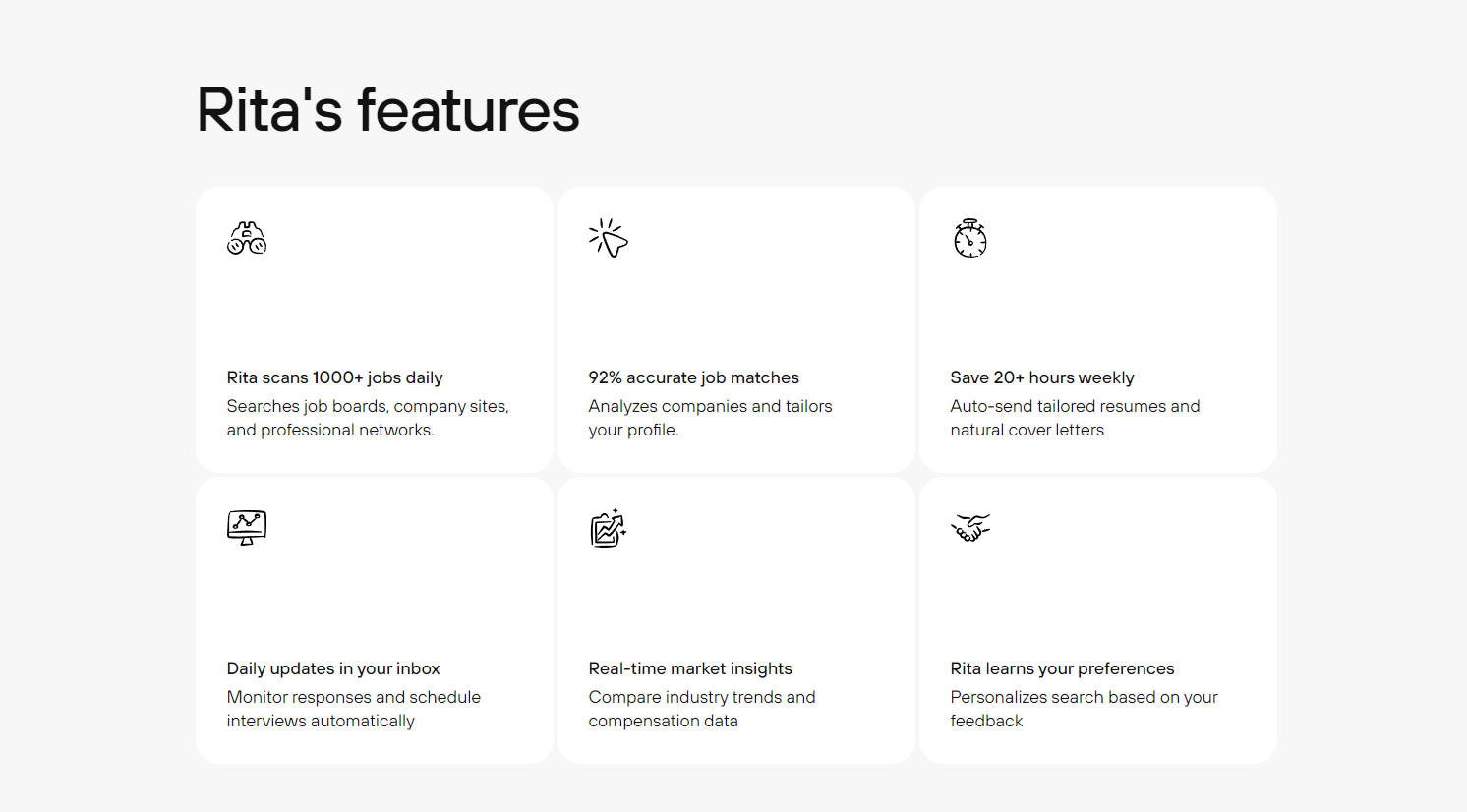The height and width of the screenshot is (812, 1467).
Task: Click the stopwatch time-saving icon
Action: click(970, 238)
